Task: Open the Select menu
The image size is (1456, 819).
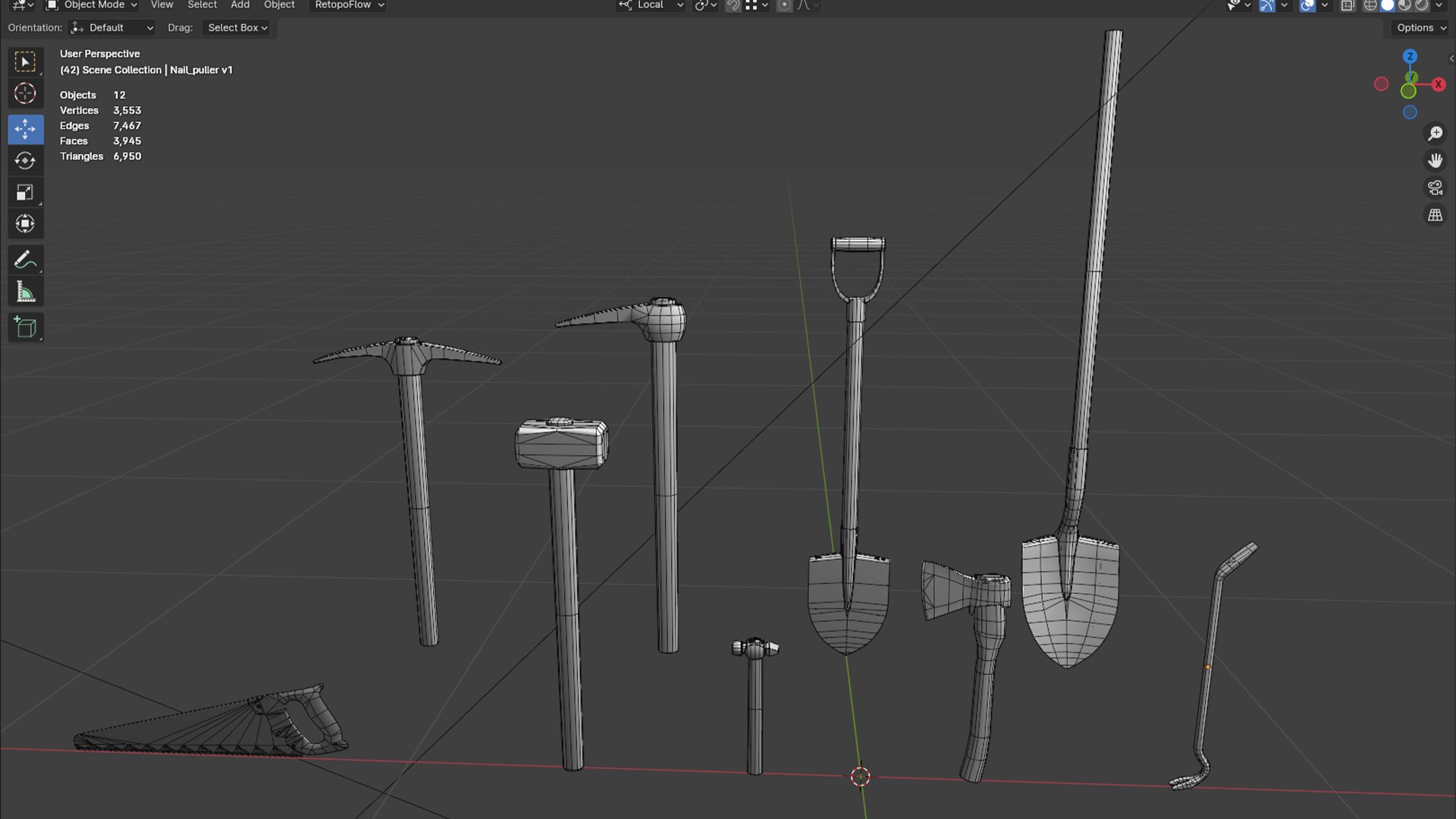Action: [202, 5]
